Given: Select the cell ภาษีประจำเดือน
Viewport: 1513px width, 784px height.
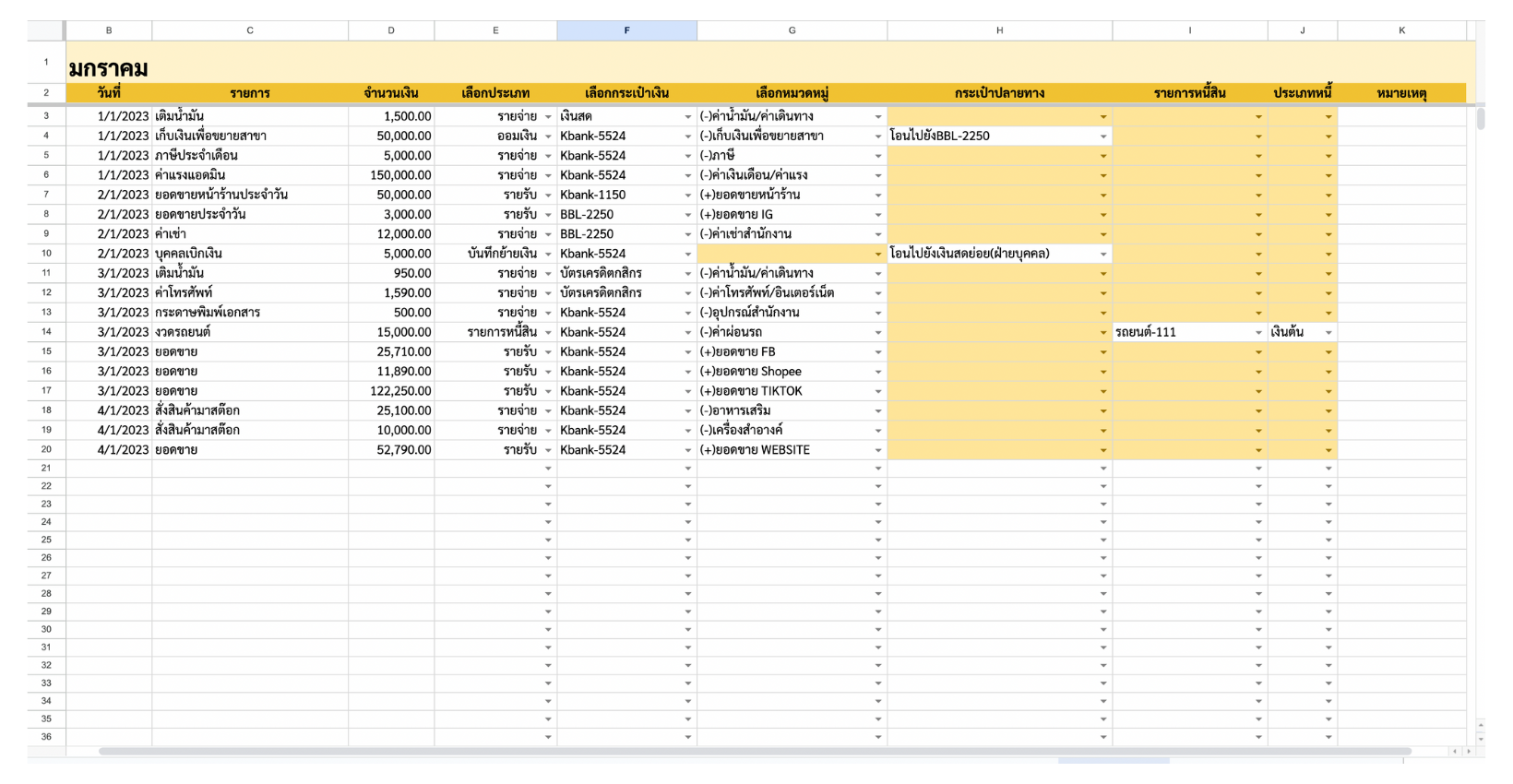Looking at the screenshot, I should pyautogui.click(x=250, y=156).
